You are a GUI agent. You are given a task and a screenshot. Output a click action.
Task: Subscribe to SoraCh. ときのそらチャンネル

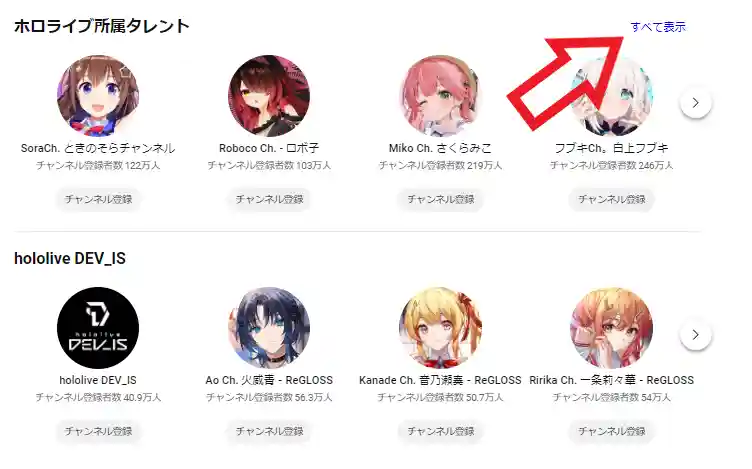pyautogui.click(x=98, y=199)
